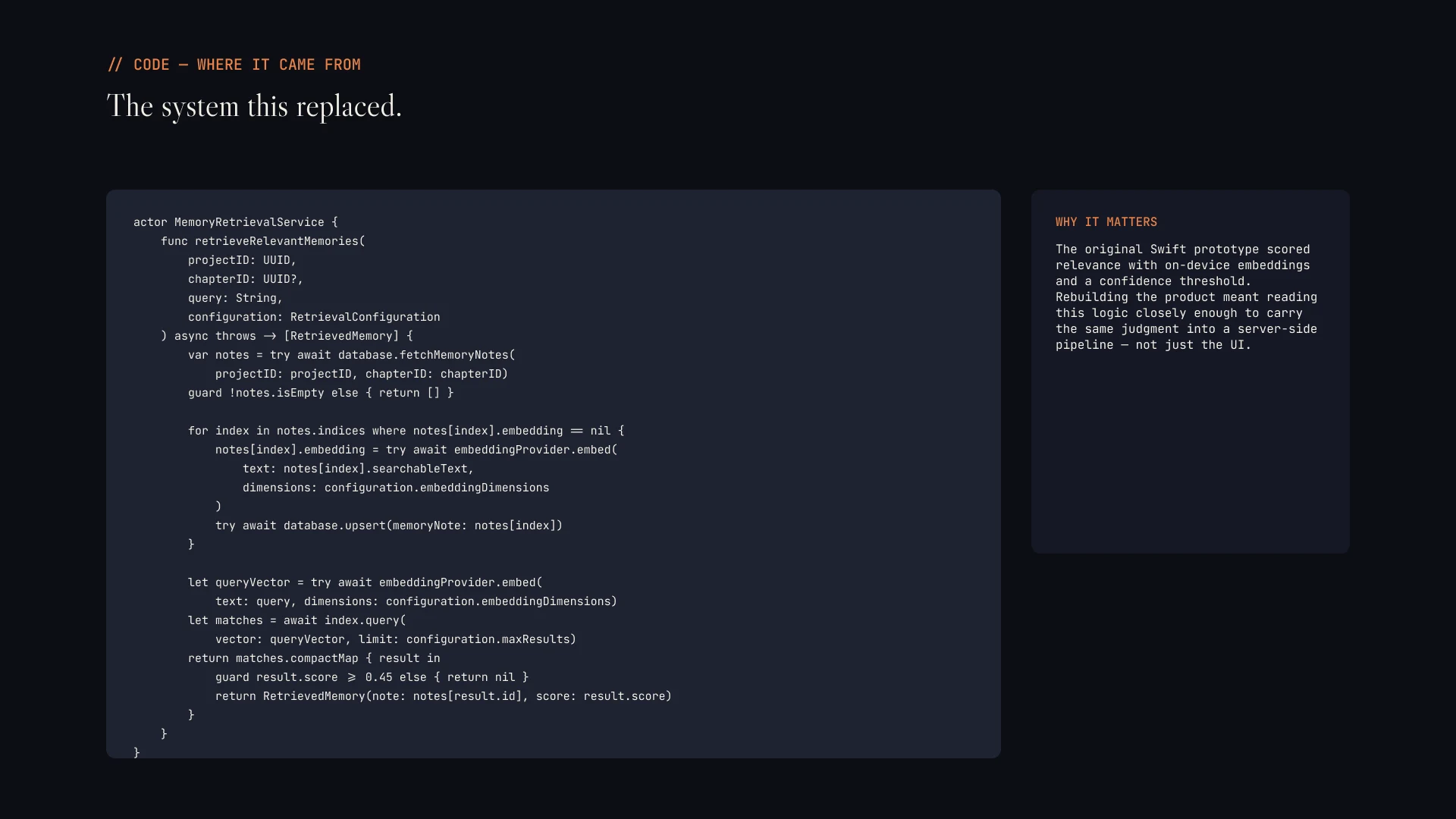
Task: Click 'return RetrievedMemory(note:' line
Action: click(x=444, y=696)
